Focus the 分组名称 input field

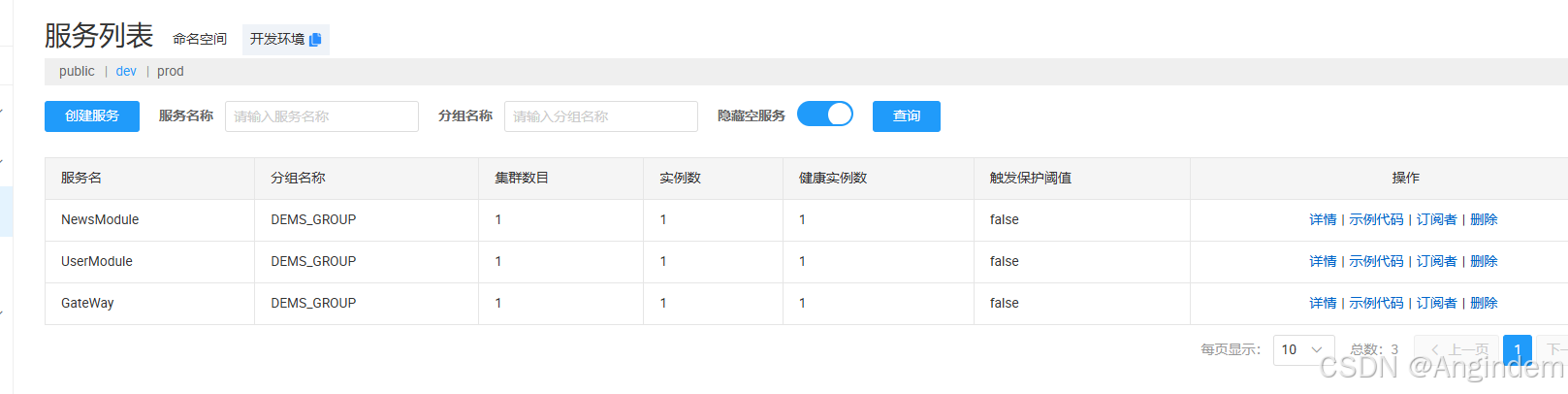point(601,116)
